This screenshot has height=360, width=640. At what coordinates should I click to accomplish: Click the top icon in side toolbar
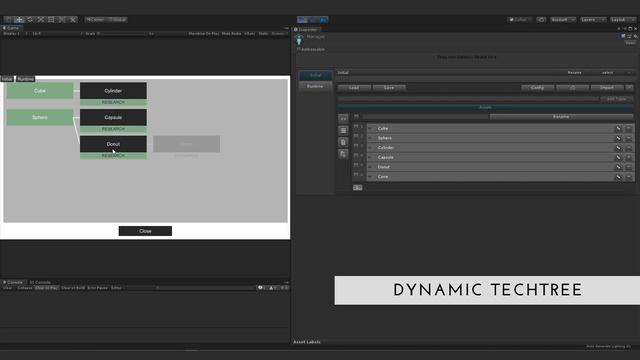(x=343, y=119)
